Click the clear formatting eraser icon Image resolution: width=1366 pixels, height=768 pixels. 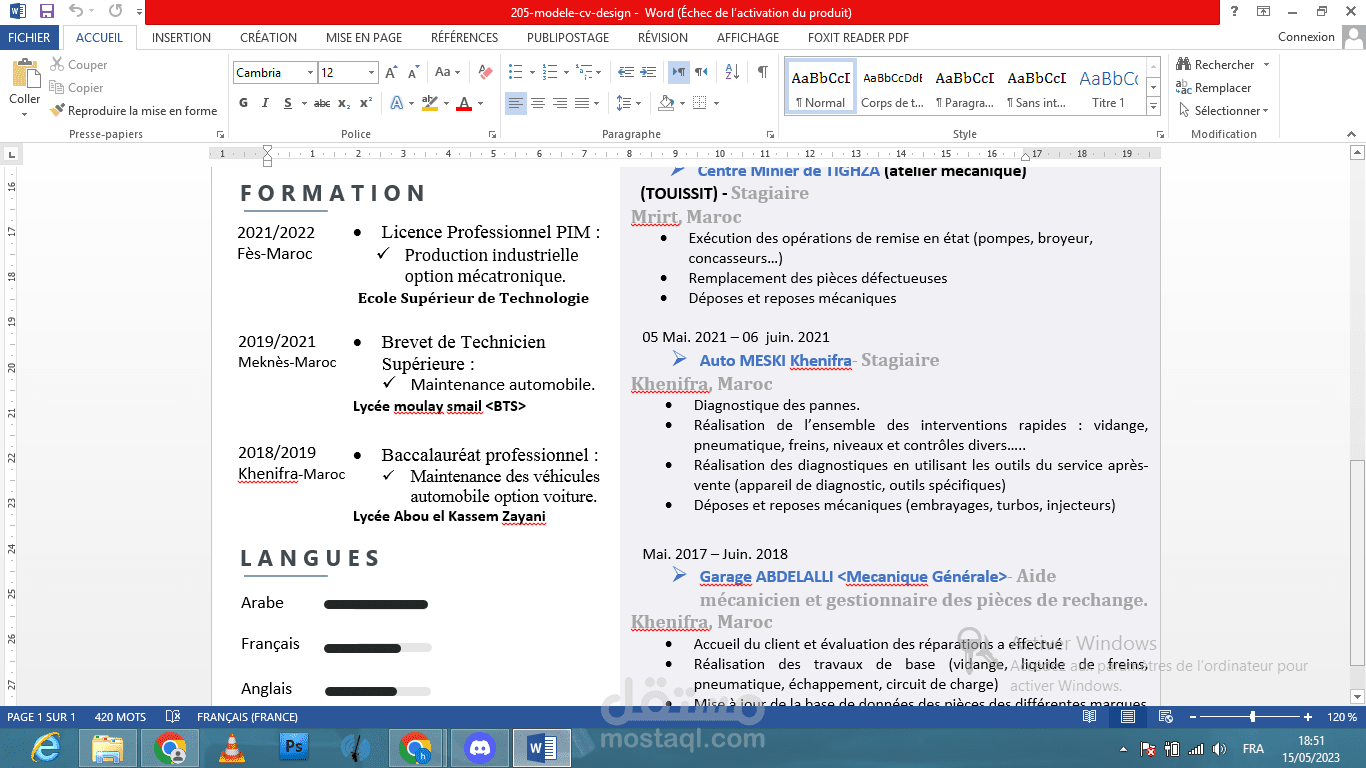tap(486, 72)
